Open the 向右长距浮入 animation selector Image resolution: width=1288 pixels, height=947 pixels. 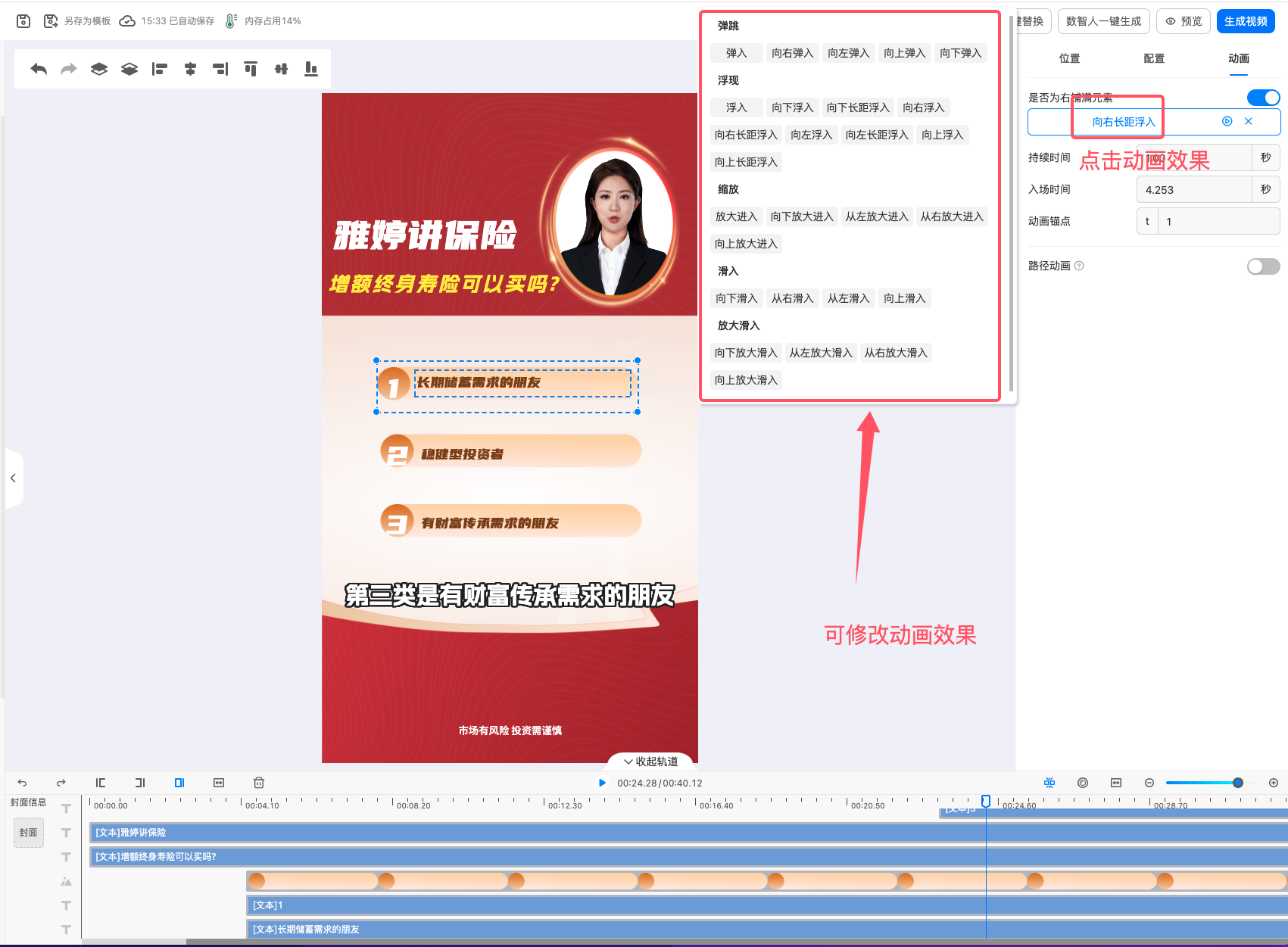click(x=1124, y=122)
